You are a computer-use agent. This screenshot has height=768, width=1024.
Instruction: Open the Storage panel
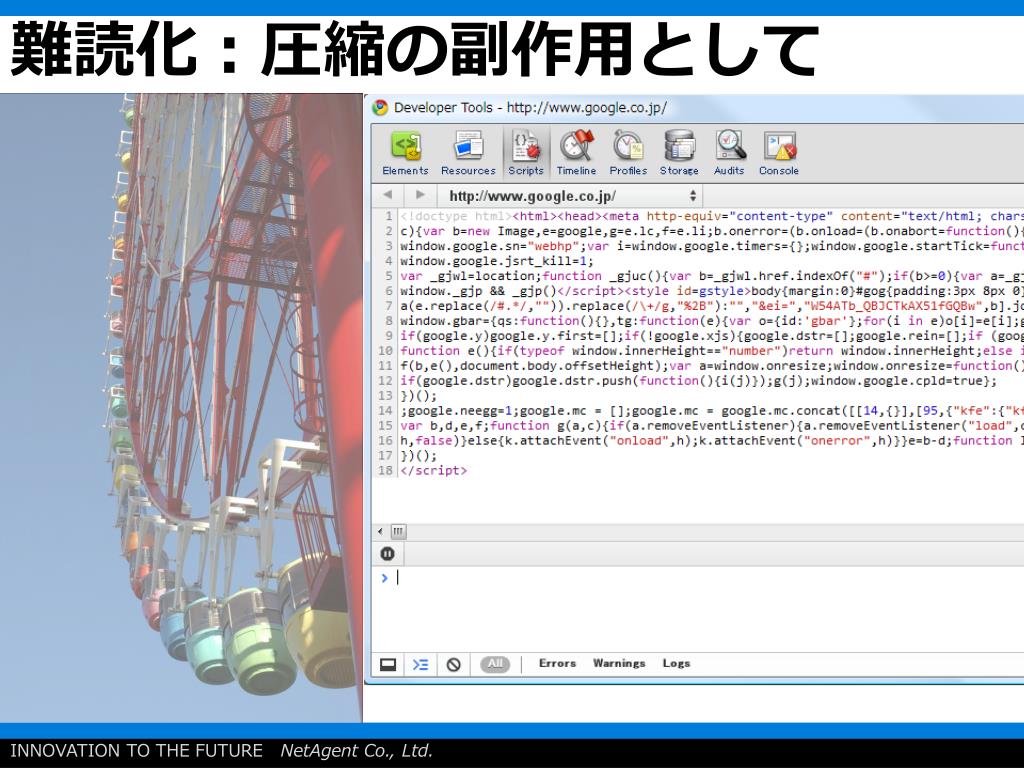679,153
